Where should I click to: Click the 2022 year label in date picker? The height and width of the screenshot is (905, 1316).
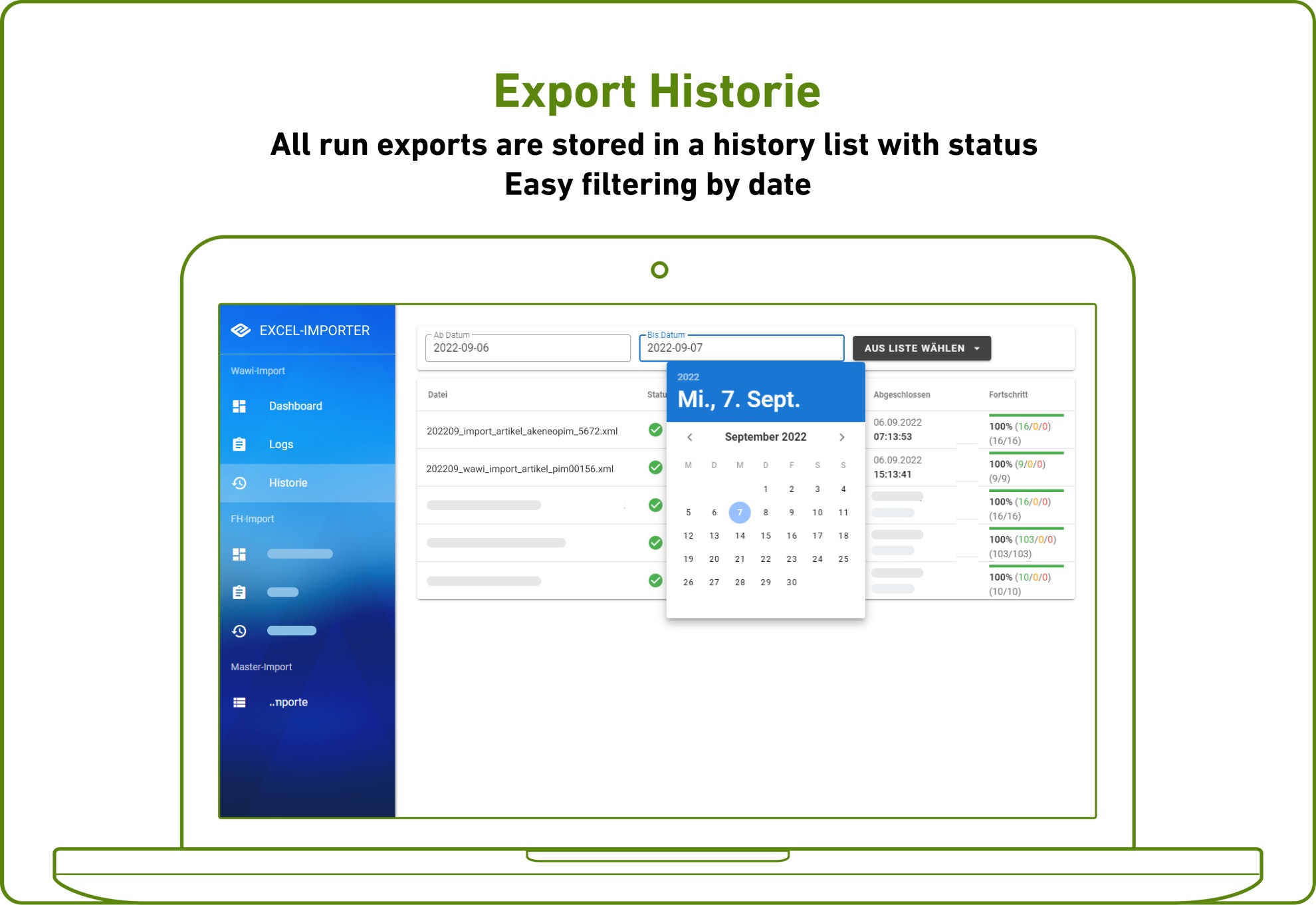tap(688, 377)
